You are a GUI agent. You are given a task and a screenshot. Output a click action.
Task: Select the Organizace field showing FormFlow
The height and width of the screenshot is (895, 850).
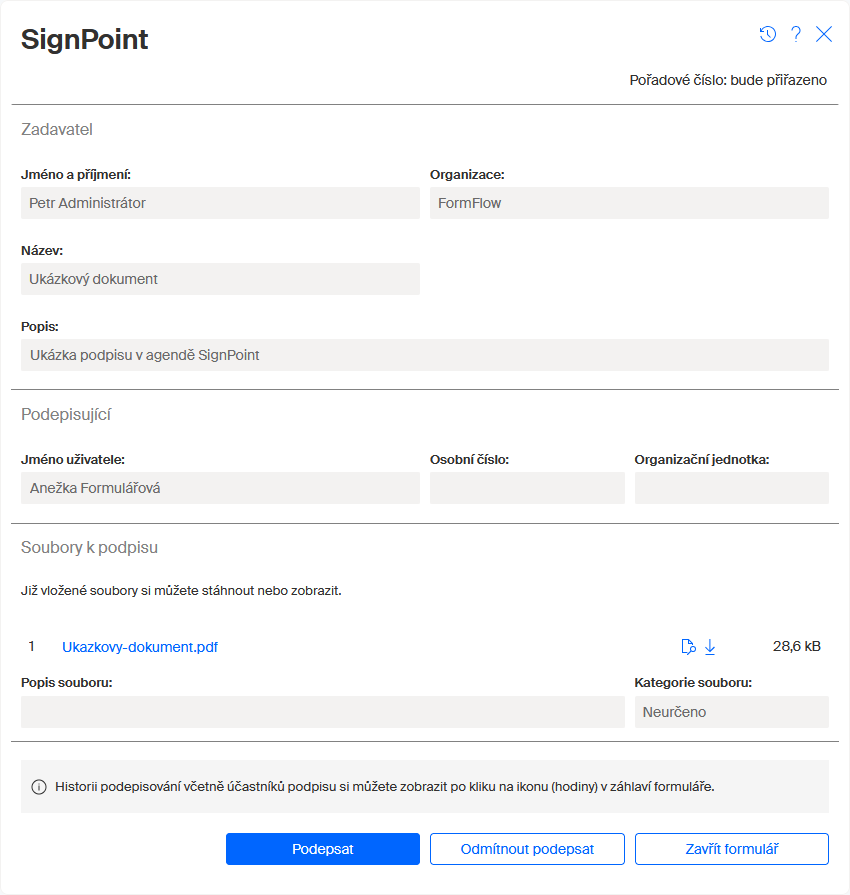click(629, 203)
